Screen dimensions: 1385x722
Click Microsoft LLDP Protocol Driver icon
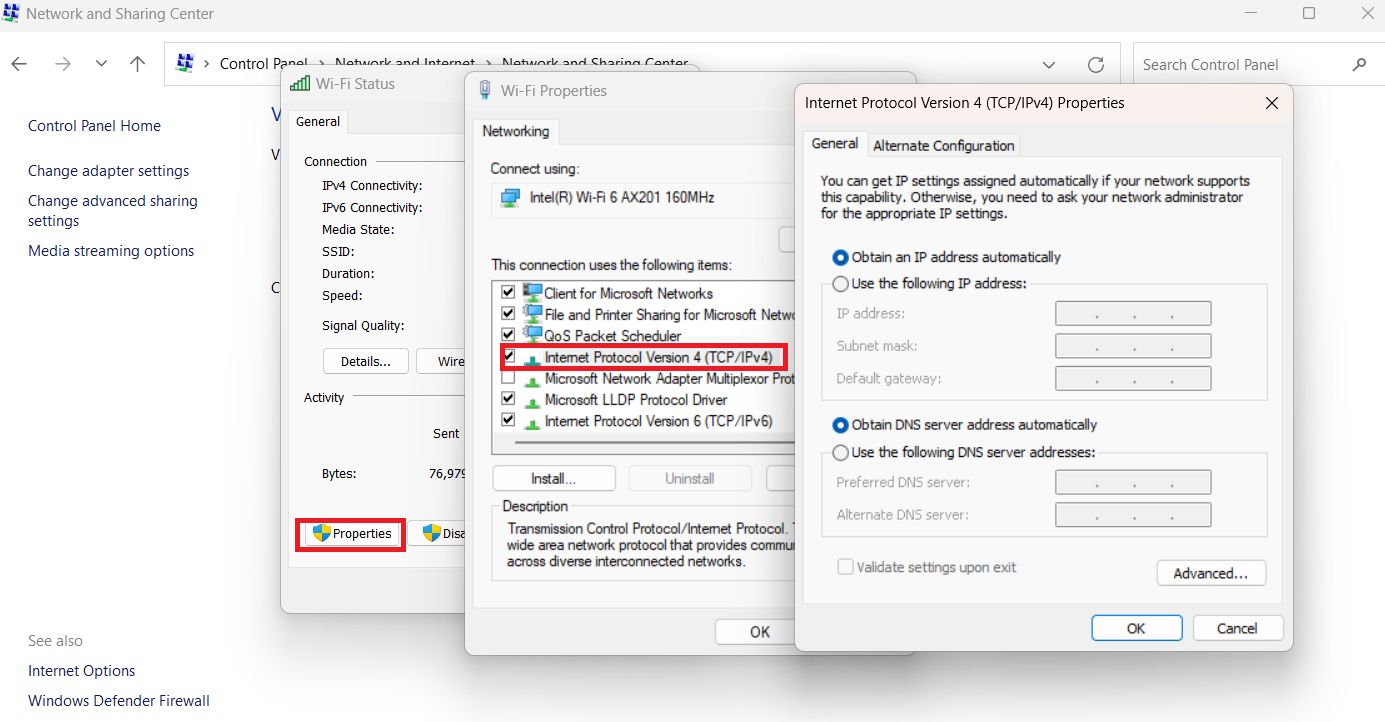[532, 401]
